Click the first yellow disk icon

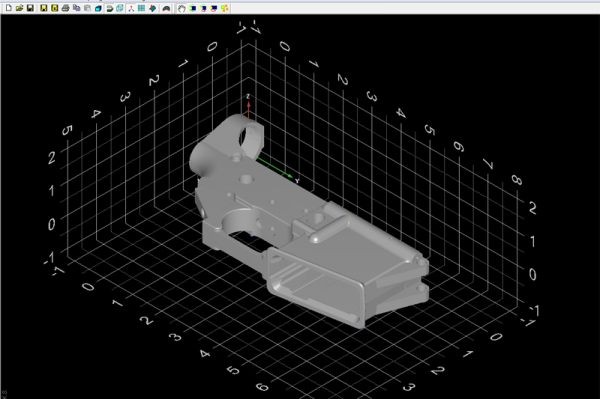coord(44,8)
